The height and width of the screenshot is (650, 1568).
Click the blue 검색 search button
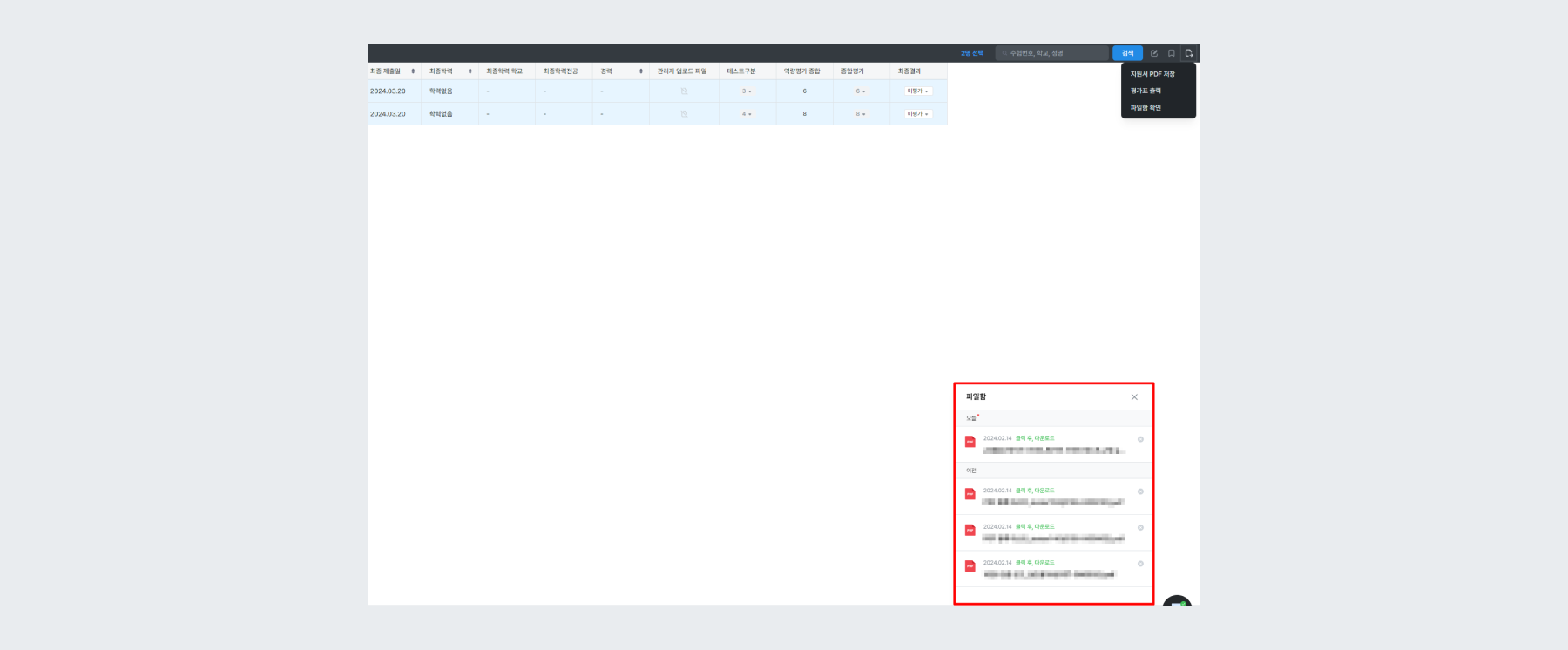coord(1127,53)
